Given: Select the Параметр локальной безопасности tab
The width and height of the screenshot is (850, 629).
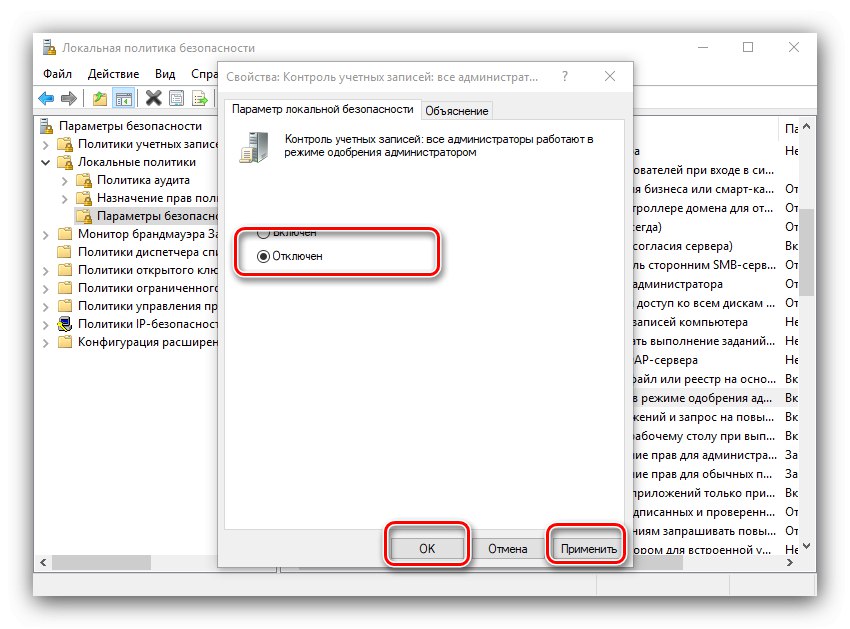Looking at the screenshot, I should pos(323,109).
